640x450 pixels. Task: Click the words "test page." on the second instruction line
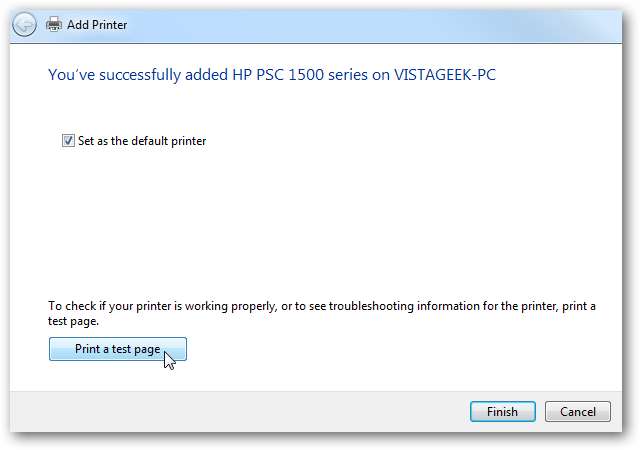(x=74, y=321)
